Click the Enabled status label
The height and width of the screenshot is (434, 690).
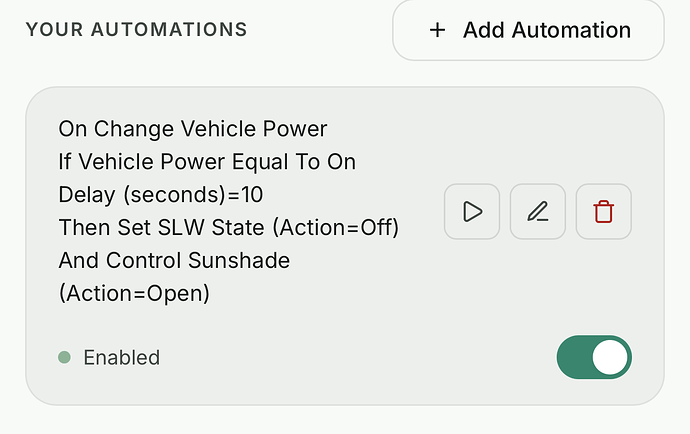[x=122, y=357]
